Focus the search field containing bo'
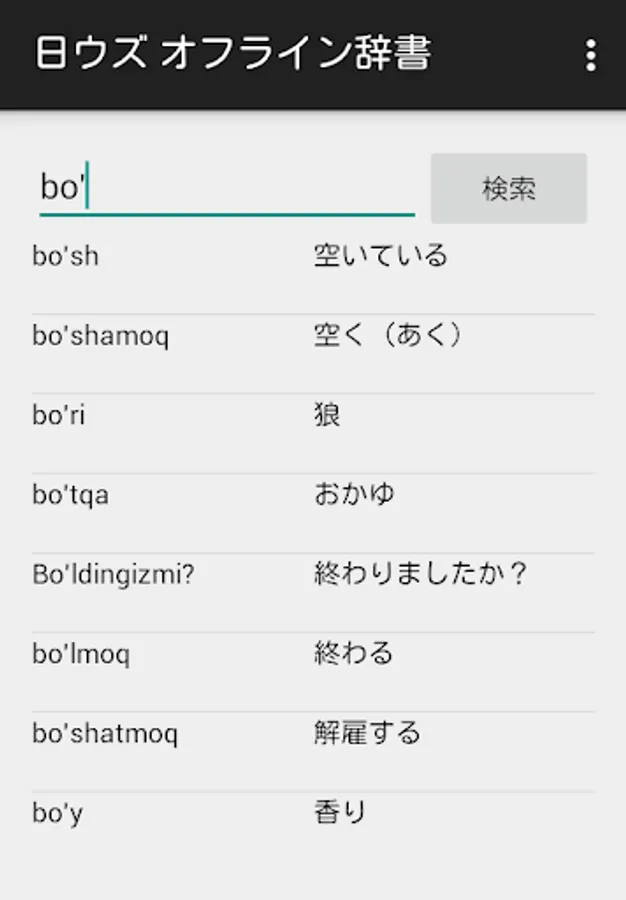This screenshot has height=900, width=626. click(x=227, y=188)
